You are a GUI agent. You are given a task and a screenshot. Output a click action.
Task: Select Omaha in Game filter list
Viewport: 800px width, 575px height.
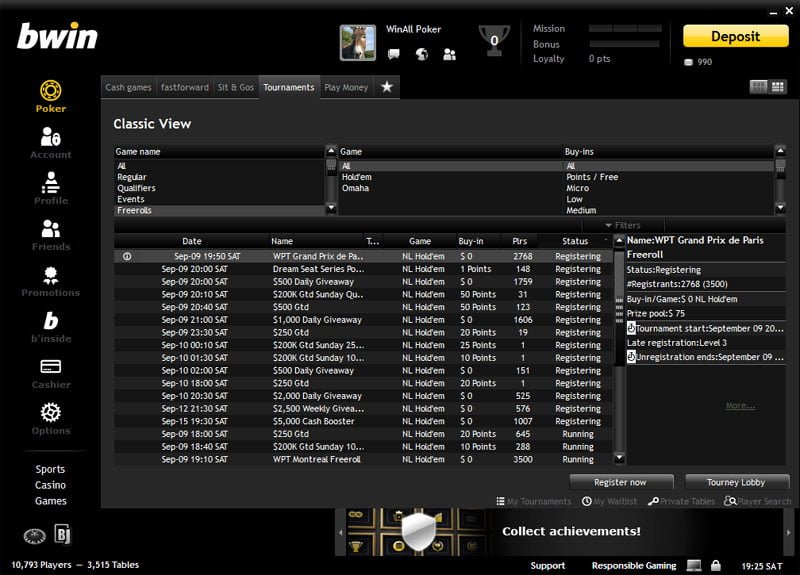coord(450,188)
